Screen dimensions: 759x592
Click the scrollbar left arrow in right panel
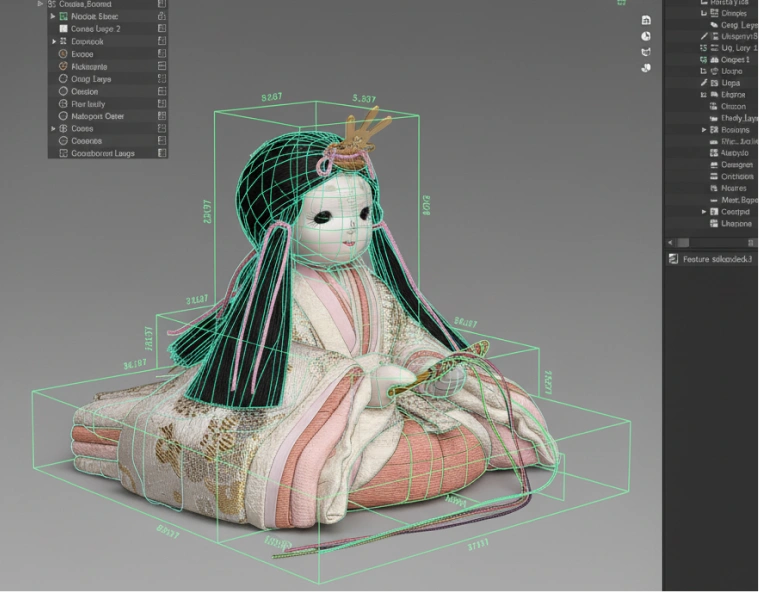[x=670, y=243]
